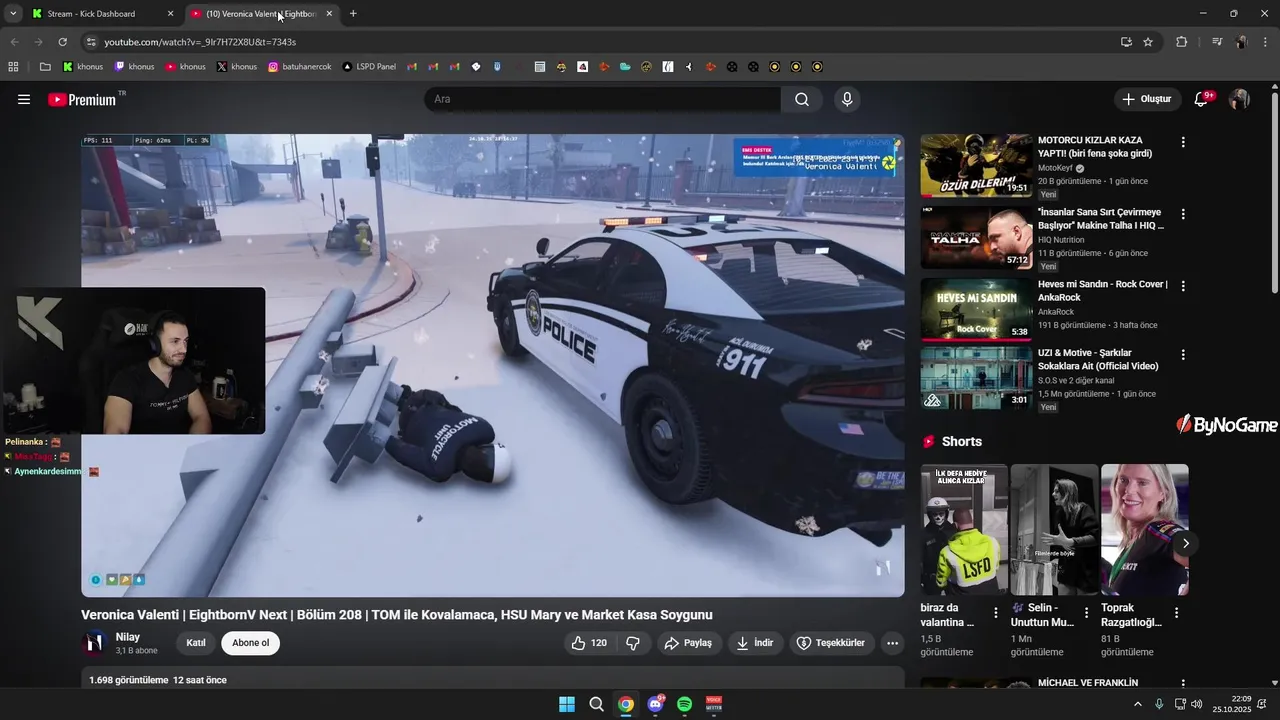Dislike the Veronica Valenti video

pyautogui.click(x=633, y=643)
